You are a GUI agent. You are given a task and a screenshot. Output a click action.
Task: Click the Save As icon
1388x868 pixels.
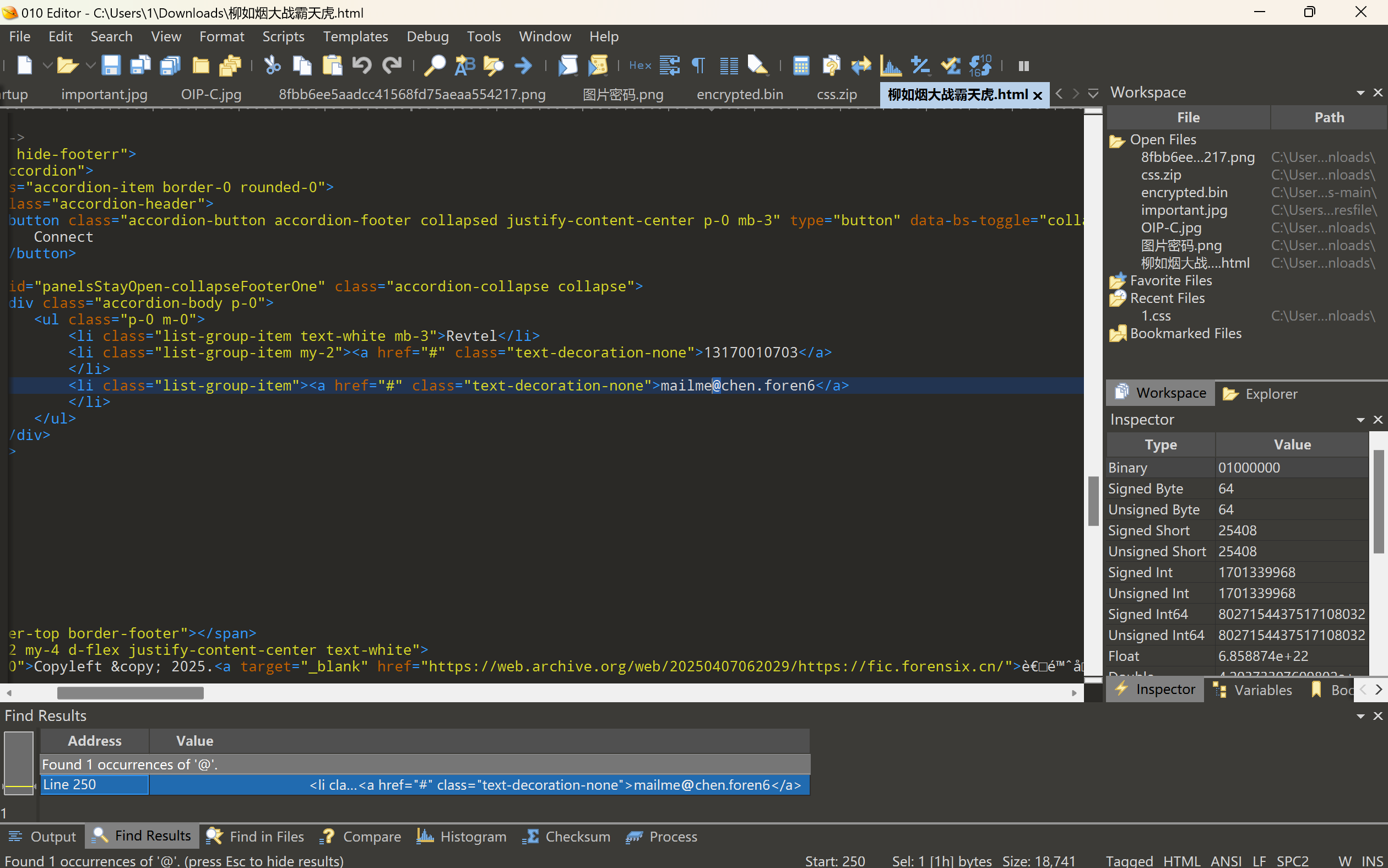click(x=140, y=66)
